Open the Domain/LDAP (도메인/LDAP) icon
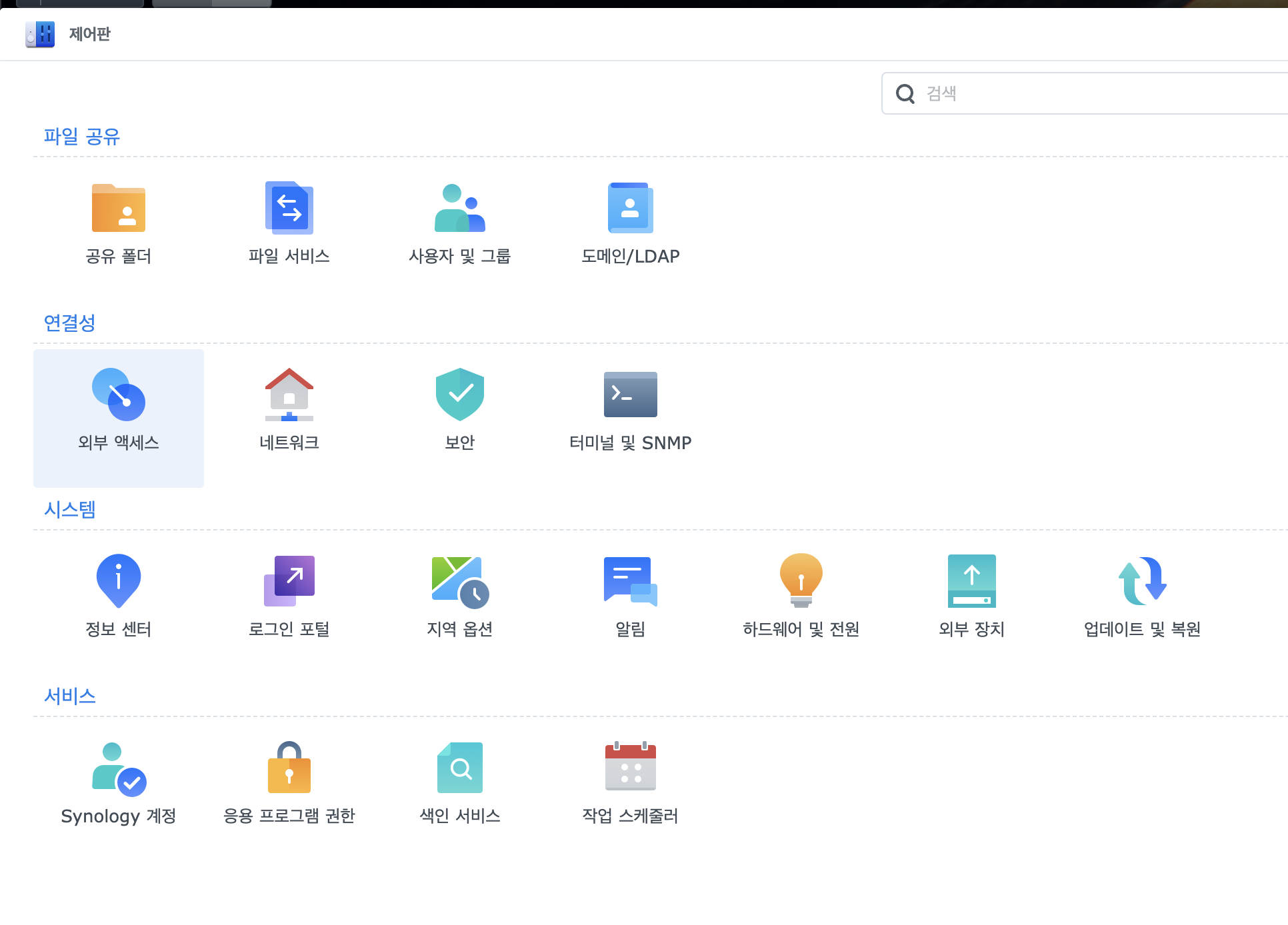1288x925 pixels. 631,209
